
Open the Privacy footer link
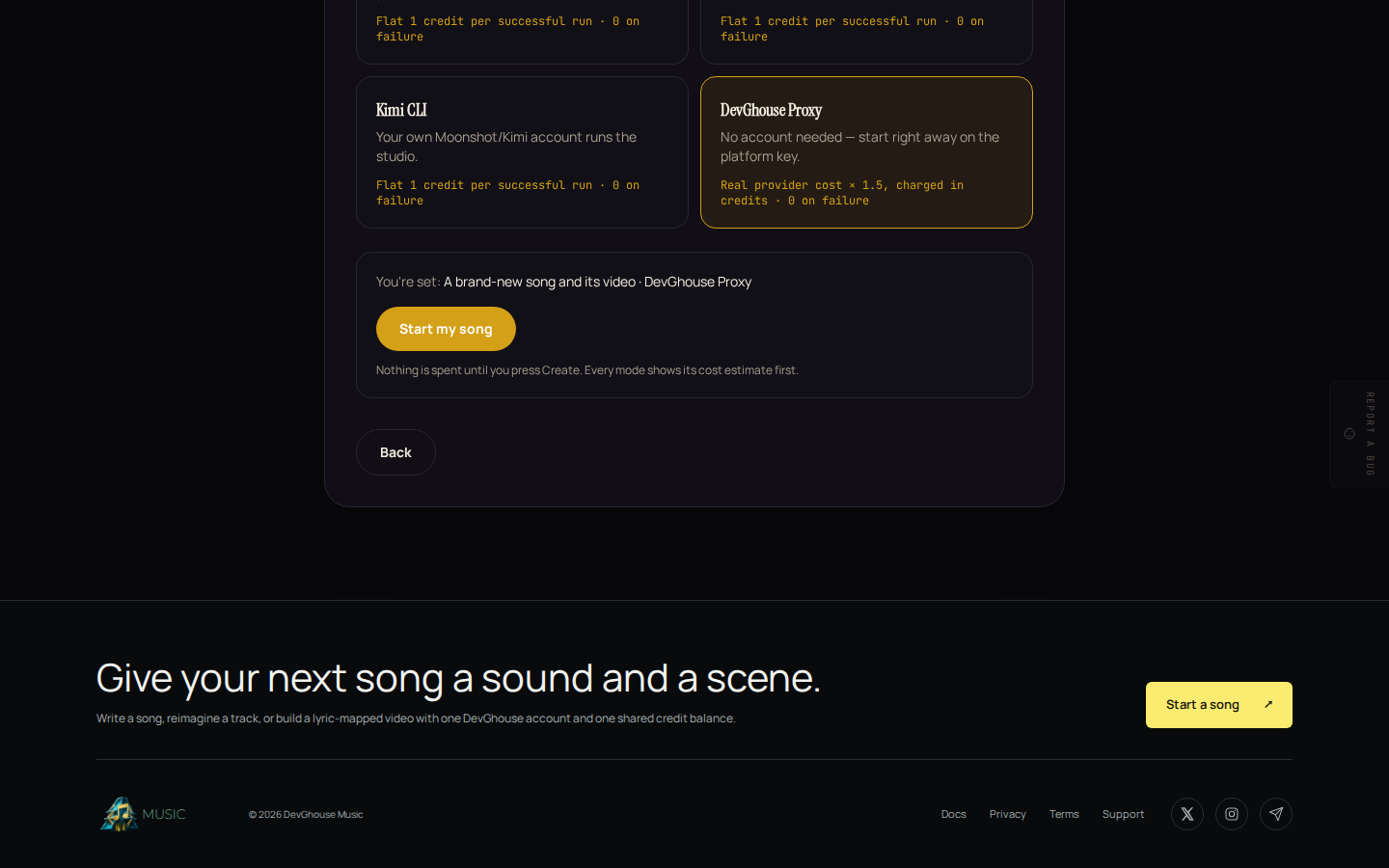pyautogui.click(x=1008, y=814)
